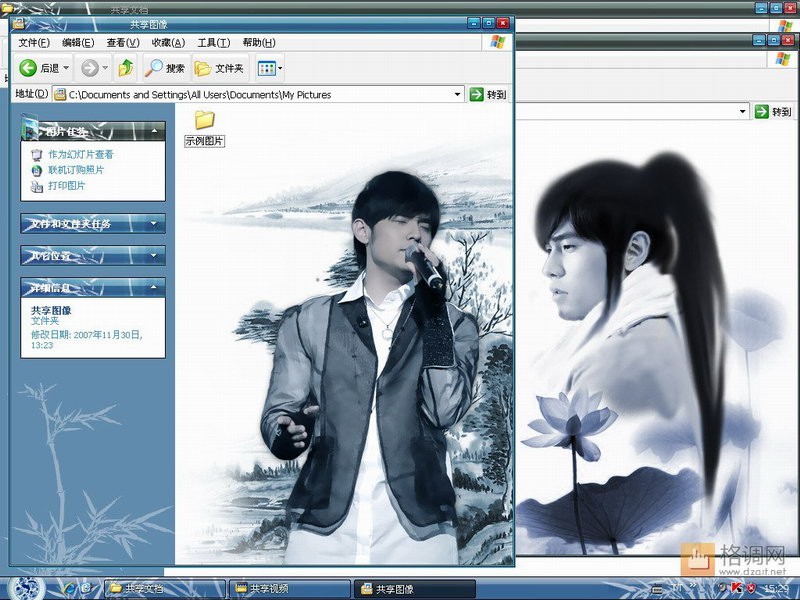Collapse the 图片任务 panel
The image size is (800, 600).
[154, 131]
